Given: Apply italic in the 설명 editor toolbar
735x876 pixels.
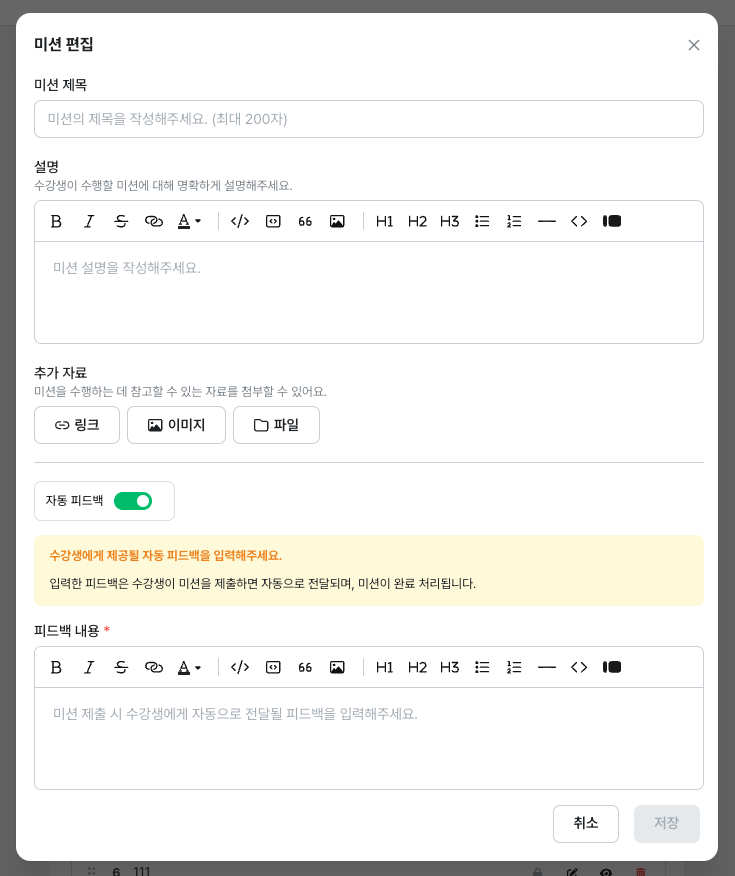Looking at the screenshot, I should (x=89, y=221).
